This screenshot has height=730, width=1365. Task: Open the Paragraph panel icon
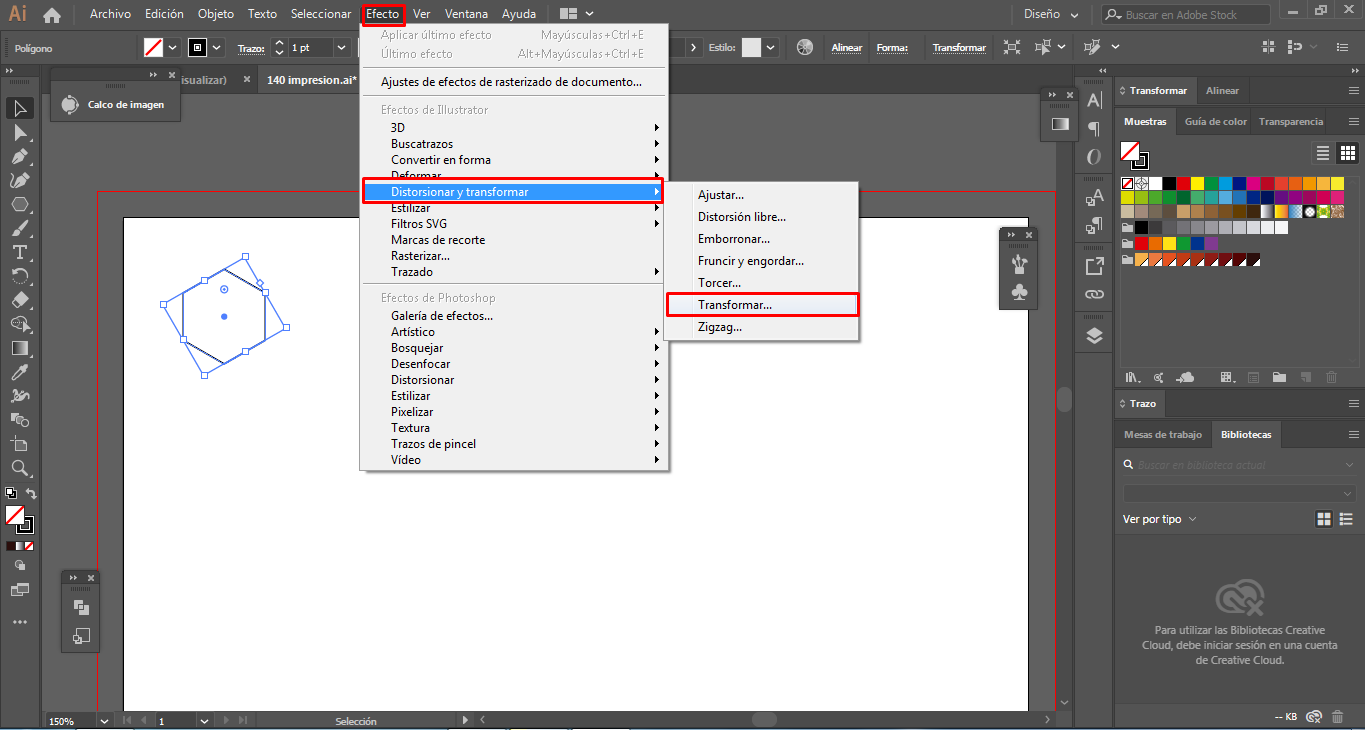(1094, 129)
